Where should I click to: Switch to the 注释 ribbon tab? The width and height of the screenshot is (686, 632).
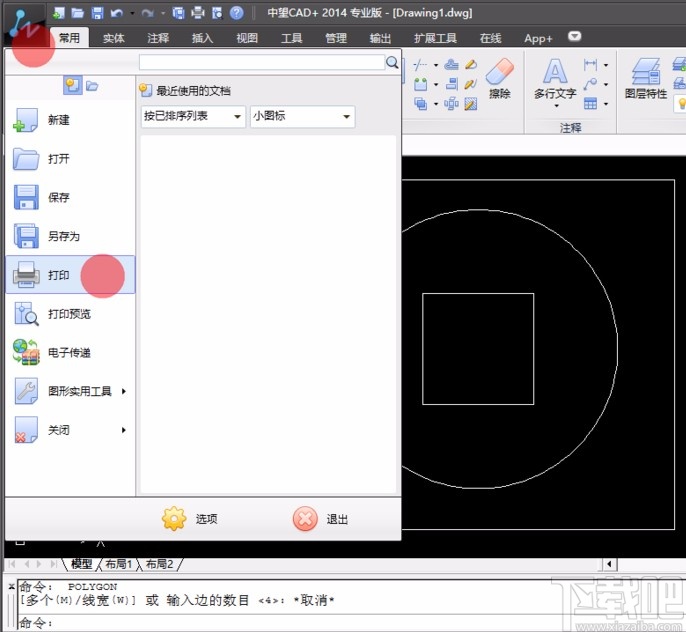click(x=158, y=38)
